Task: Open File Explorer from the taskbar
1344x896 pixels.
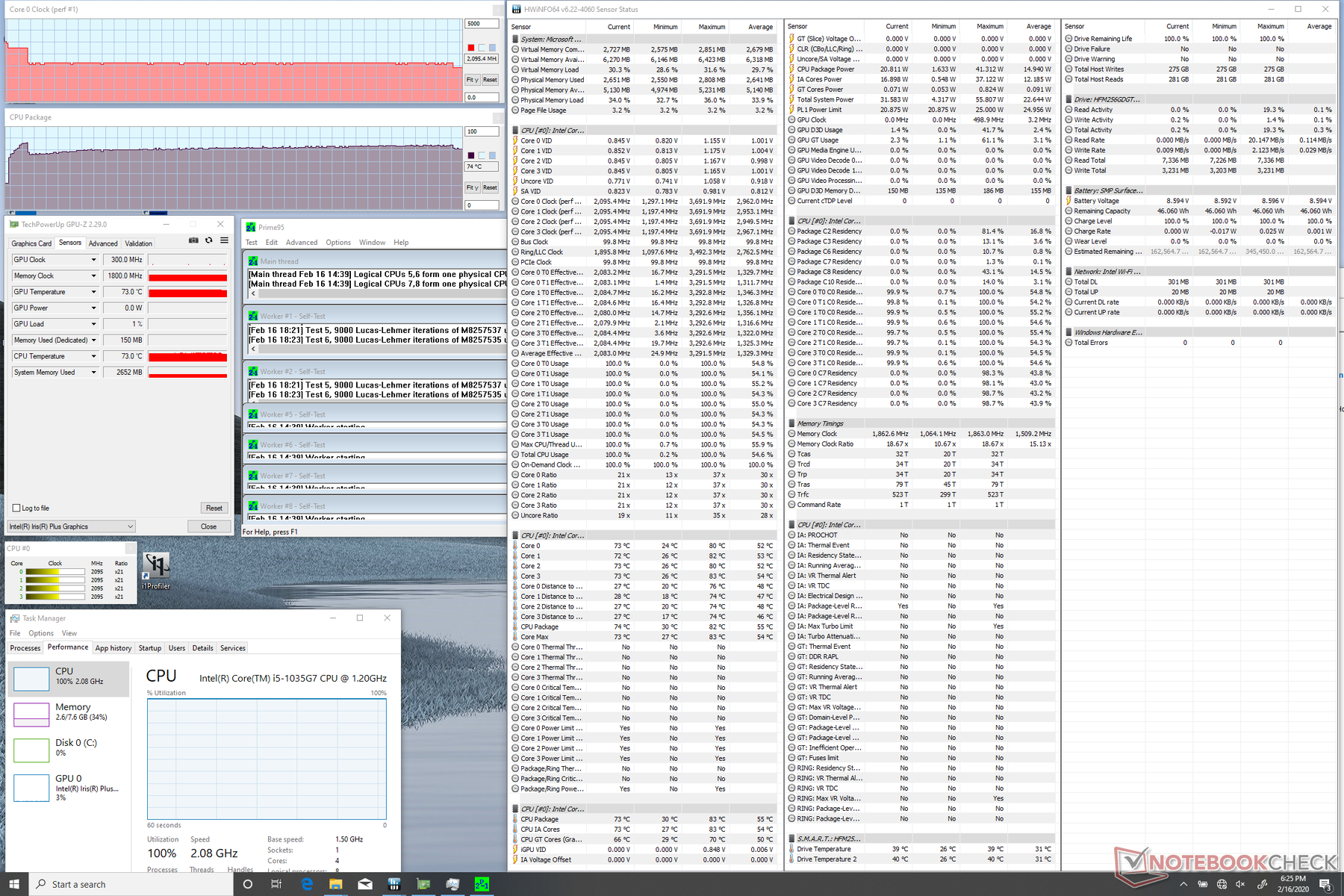Action: click(336, 884)
